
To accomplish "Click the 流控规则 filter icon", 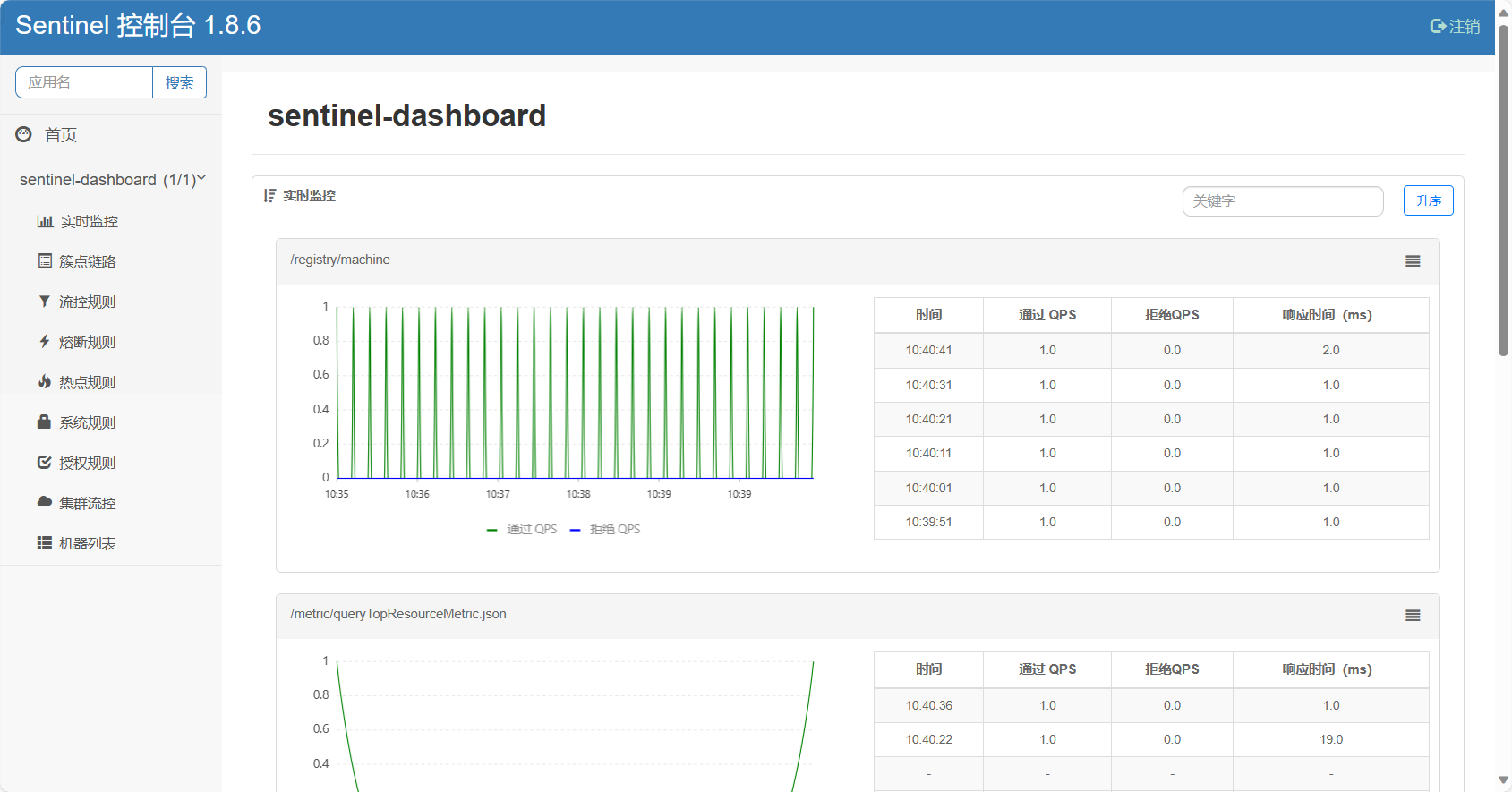I will (x=45, y=302).
